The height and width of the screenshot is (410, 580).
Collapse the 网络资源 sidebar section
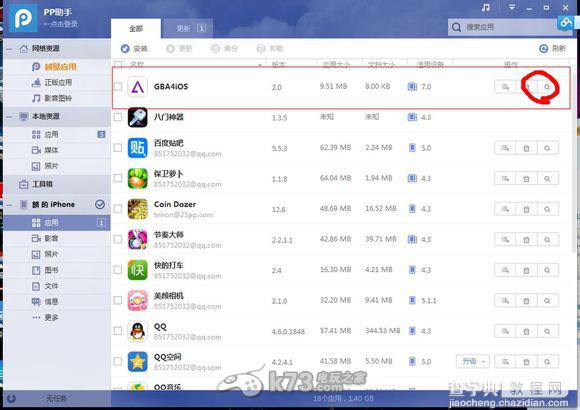[9, 49]
